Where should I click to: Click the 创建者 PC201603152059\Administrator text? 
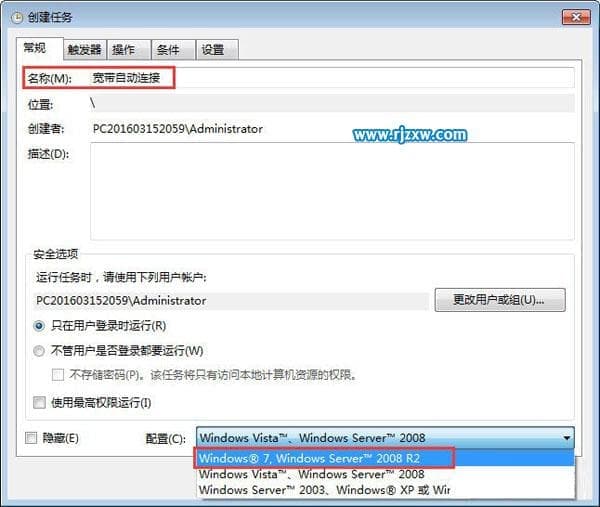tap(178, 129)
